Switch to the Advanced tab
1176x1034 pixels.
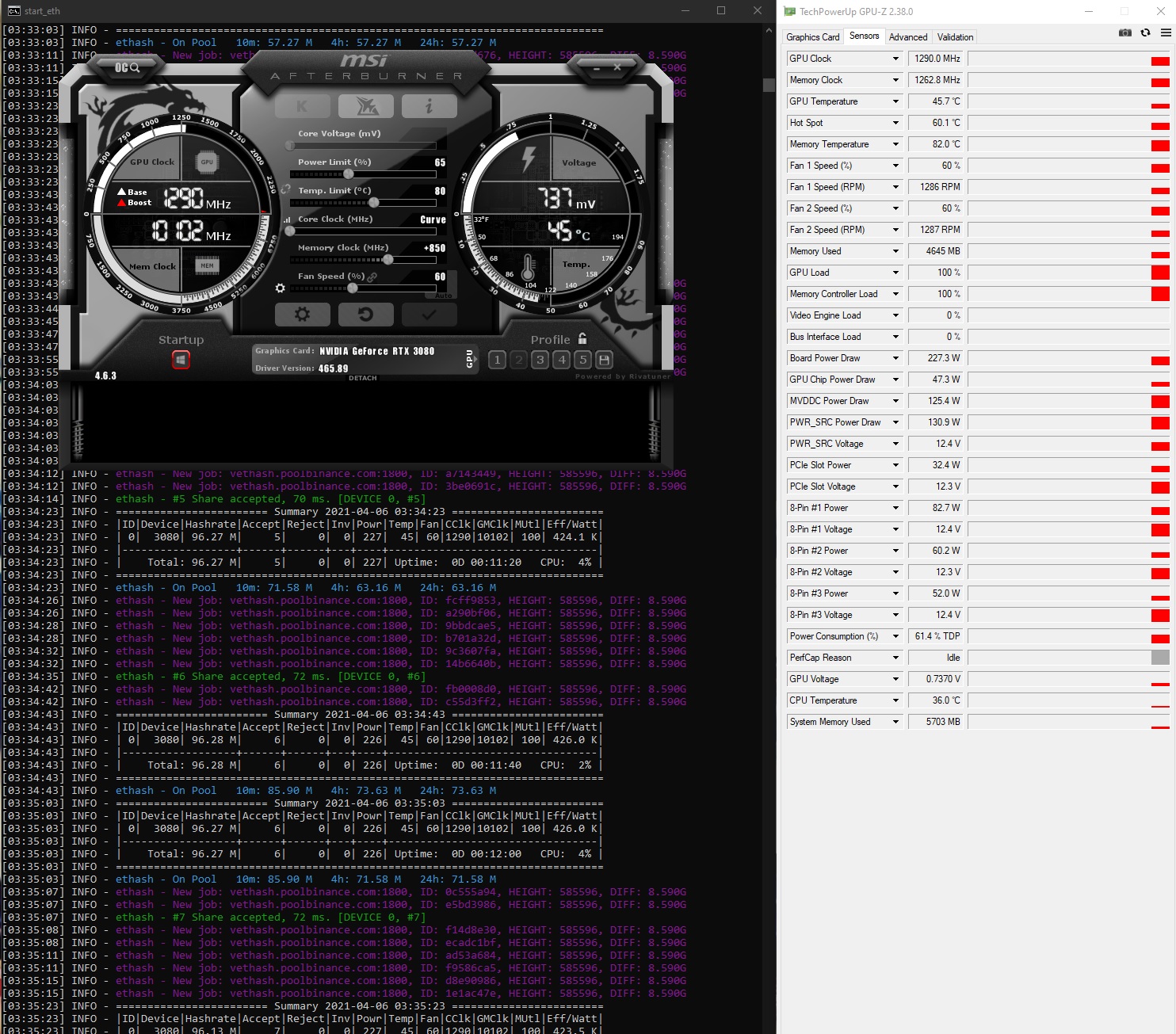pyautogui.click(x=908, y=37)
